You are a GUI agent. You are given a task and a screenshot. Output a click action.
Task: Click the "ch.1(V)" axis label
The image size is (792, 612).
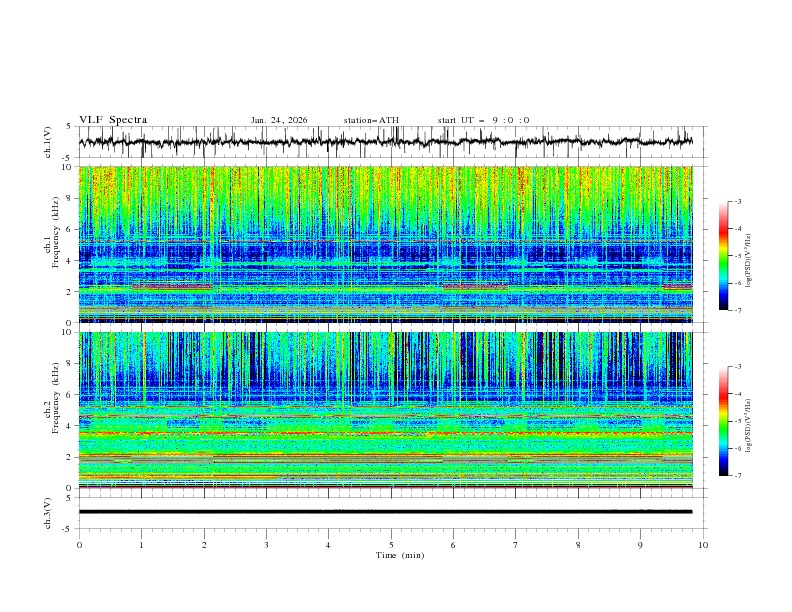(48, 142)
